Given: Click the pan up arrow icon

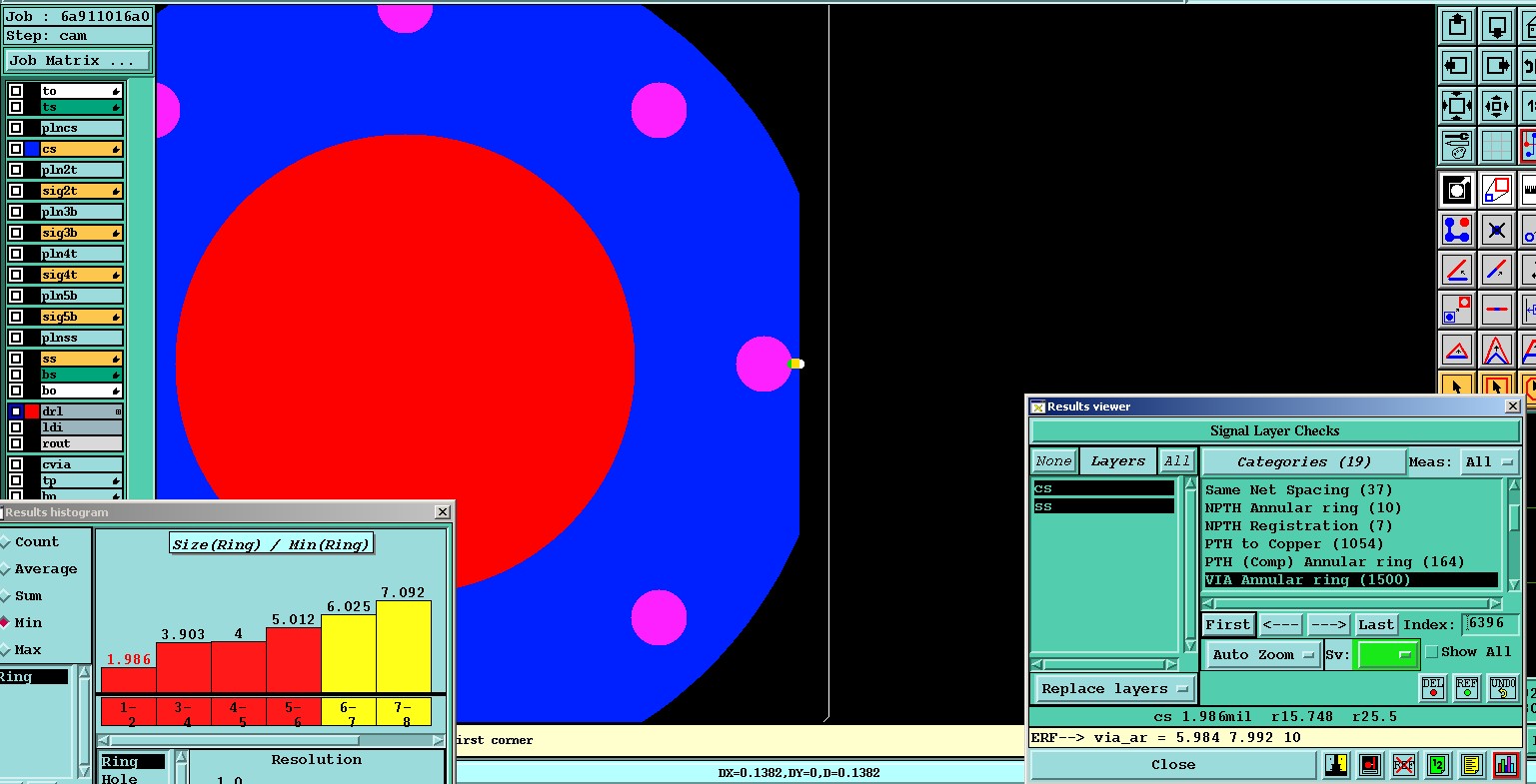Looking at the screenshot, I should pyautogui.click(x=1457, y=26).
